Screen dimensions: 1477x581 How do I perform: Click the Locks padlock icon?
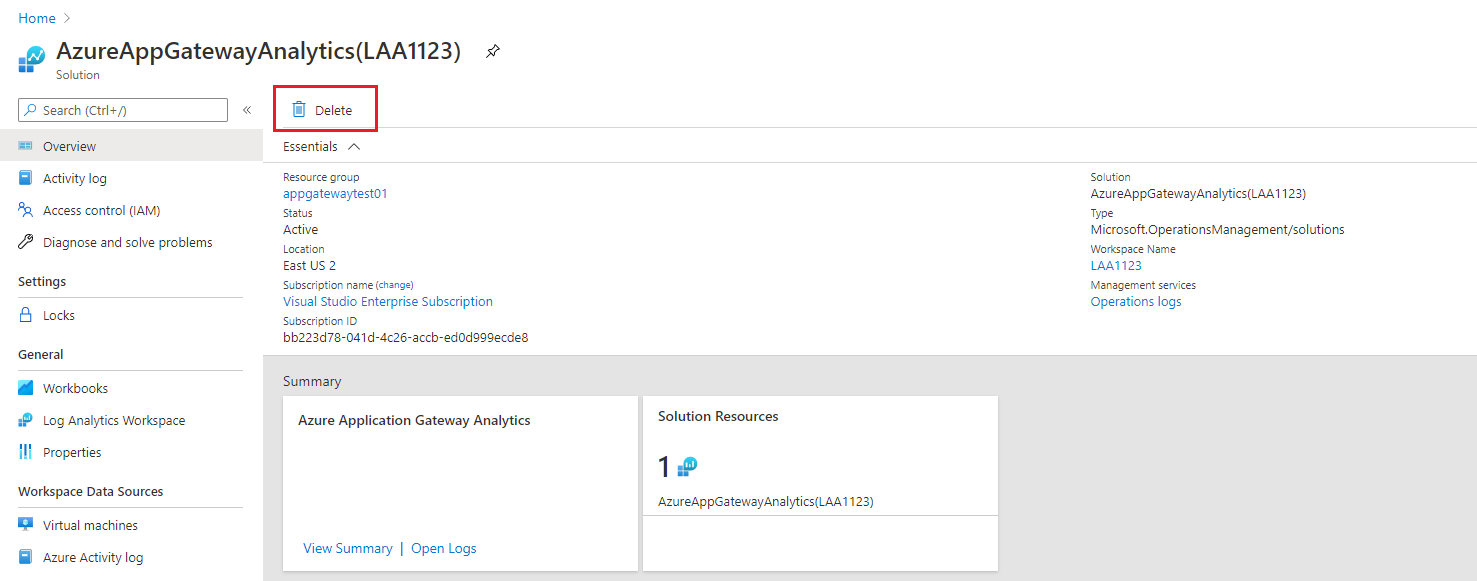click(x=26, y=315)
